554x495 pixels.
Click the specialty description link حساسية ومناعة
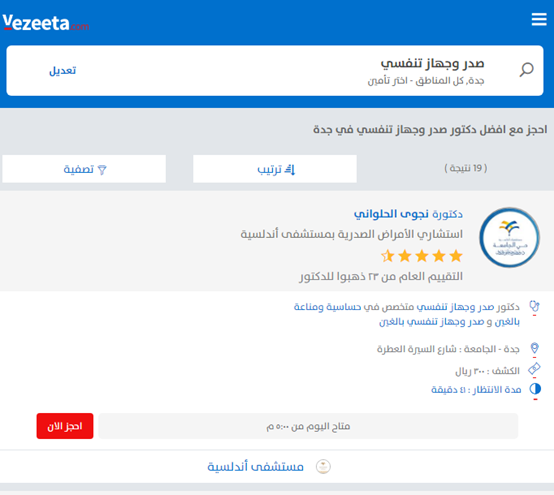pyautogui.click(x=406, y=314)
